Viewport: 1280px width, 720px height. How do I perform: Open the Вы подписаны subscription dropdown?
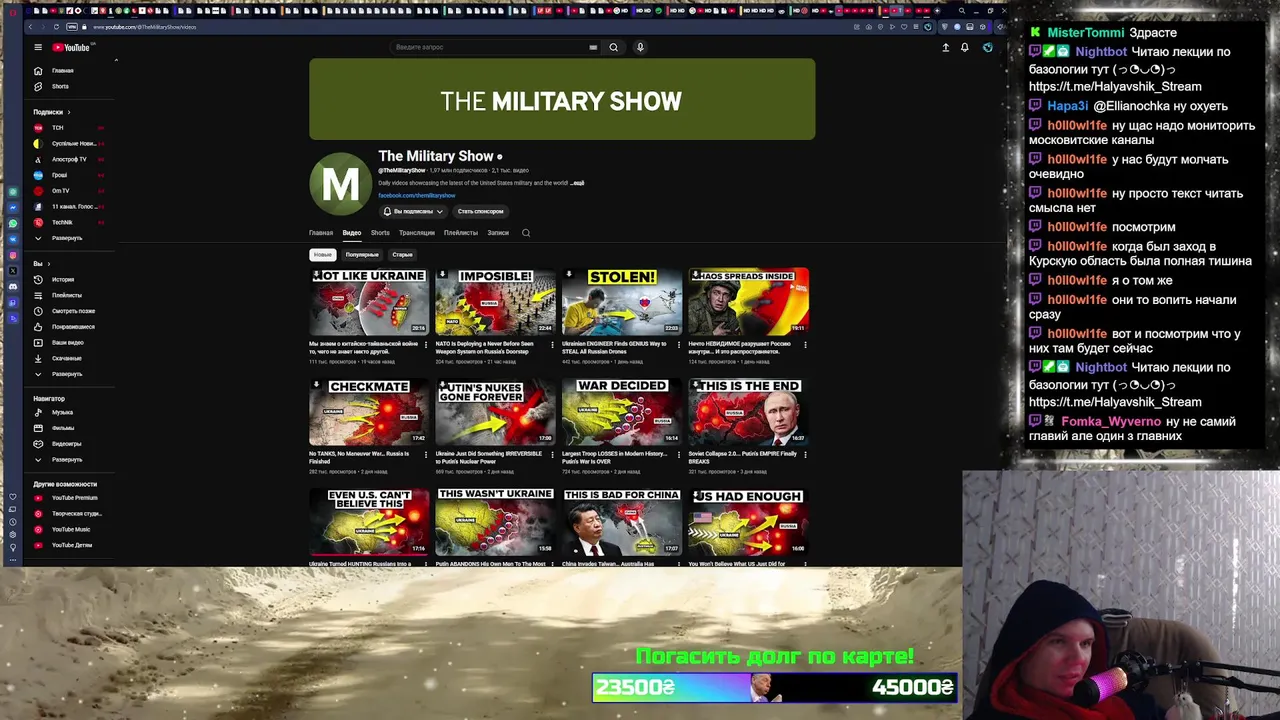(x=413, y=212)
